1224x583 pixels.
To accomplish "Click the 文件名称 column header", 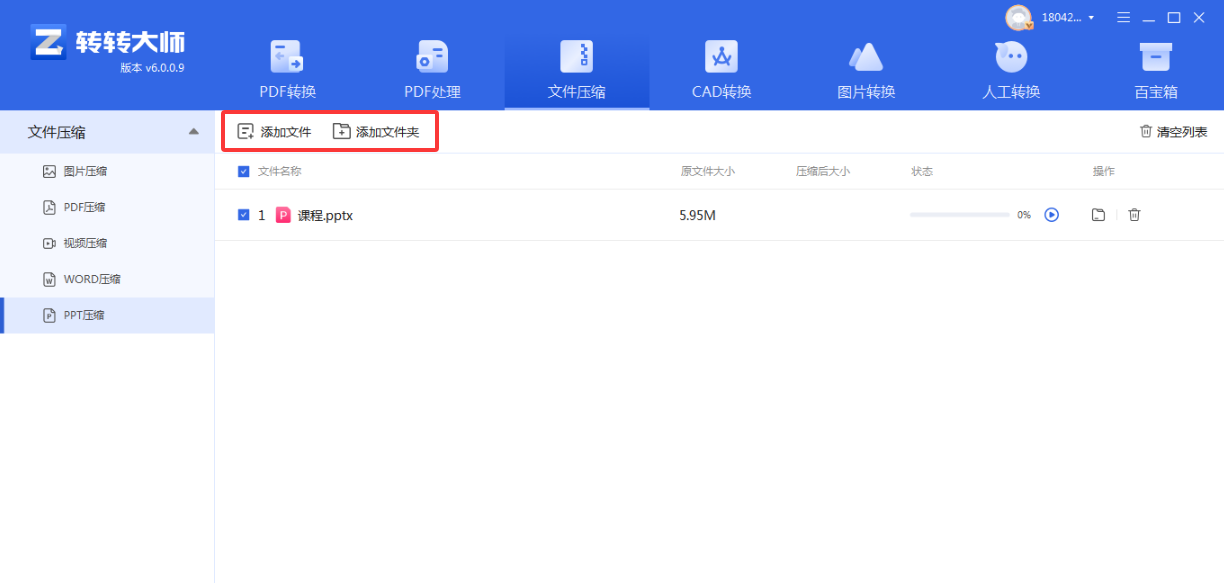I will pyautogui.click(x=280, y=172).
